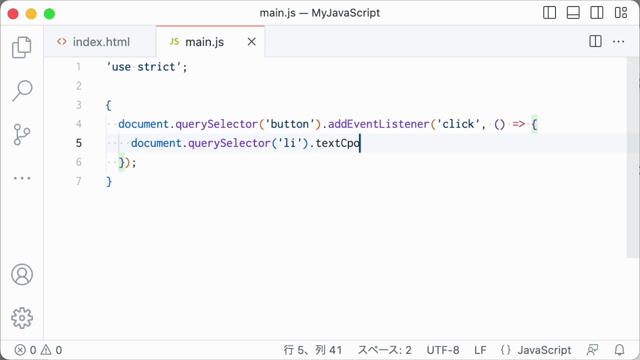Image resolution: width=640 pixels, height=360 pixels.
Task: Show additional views ellipsis in activity bar
Action: 22,178
